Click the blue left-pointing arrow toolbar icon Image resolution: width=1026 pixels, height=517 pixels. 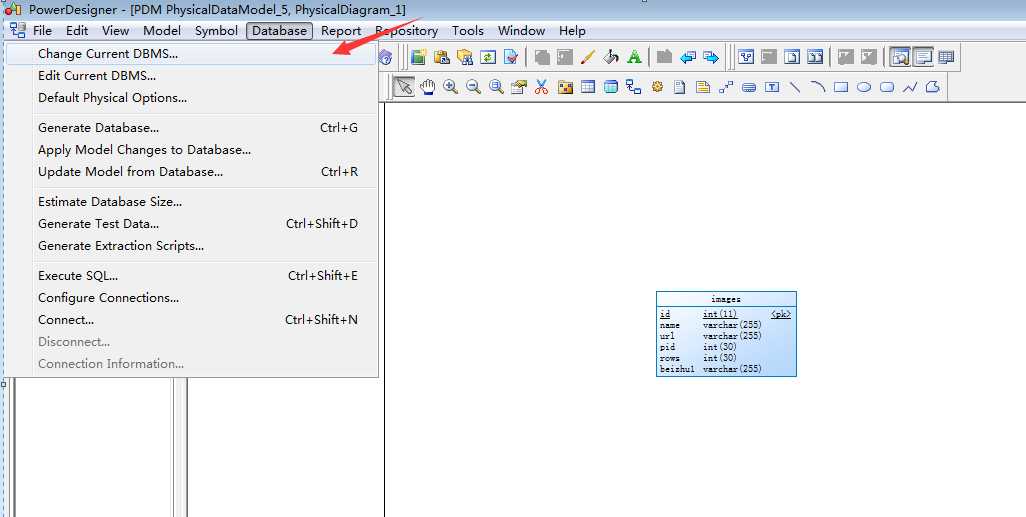[x=688, y=57]
